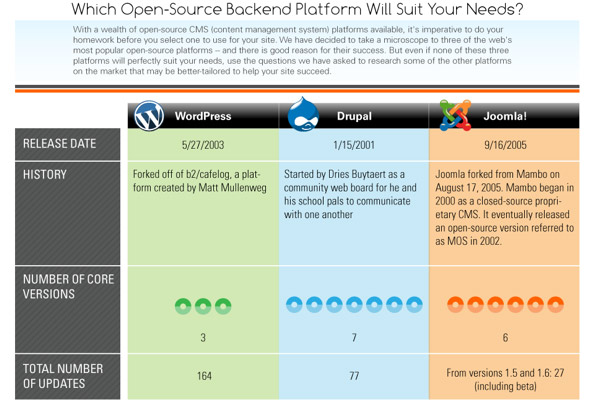Click the first blue Drupal version disc
The image size is (595, 400).
[294, 304]
